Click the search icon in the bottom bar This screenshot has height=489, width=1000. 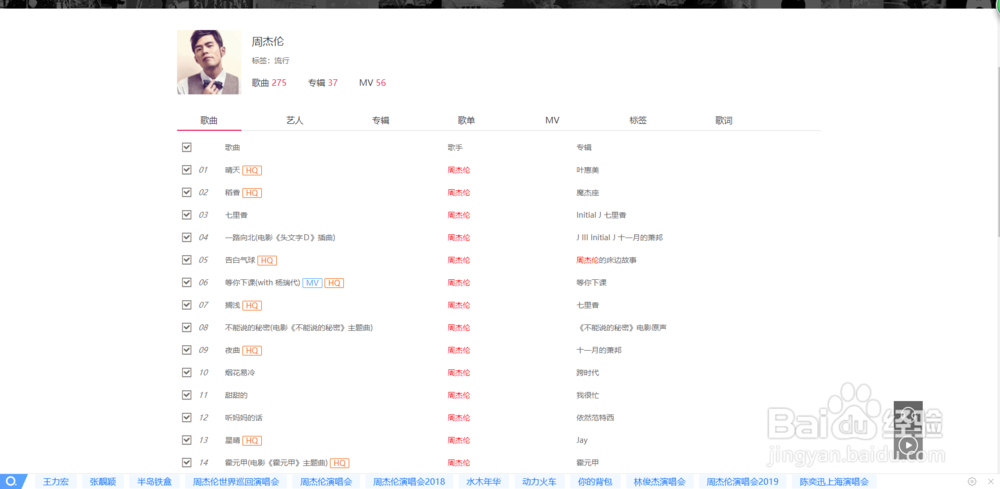pos(11,481)
